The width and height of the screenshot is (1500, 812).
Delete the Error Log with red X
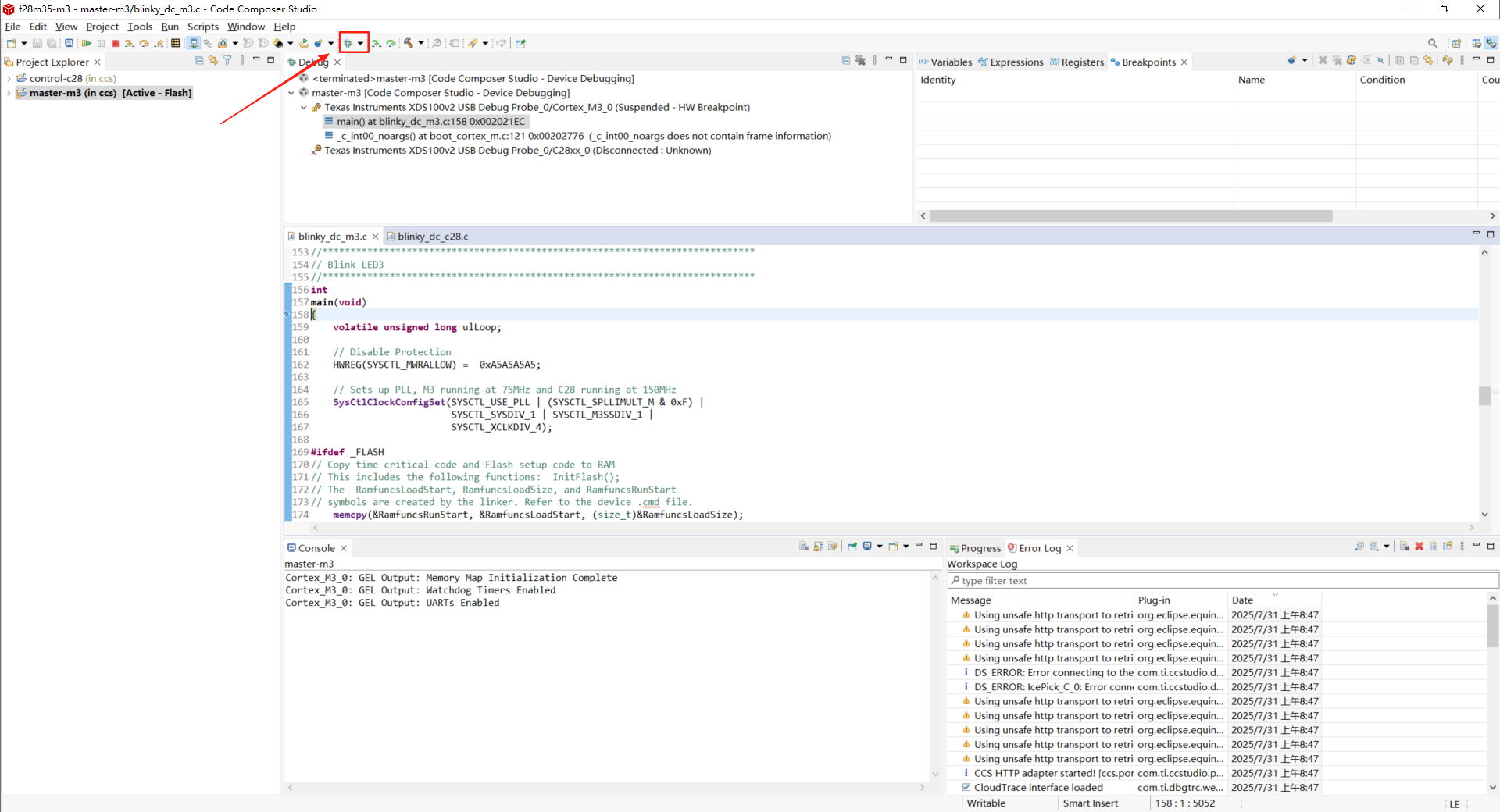coord(1419,547)
